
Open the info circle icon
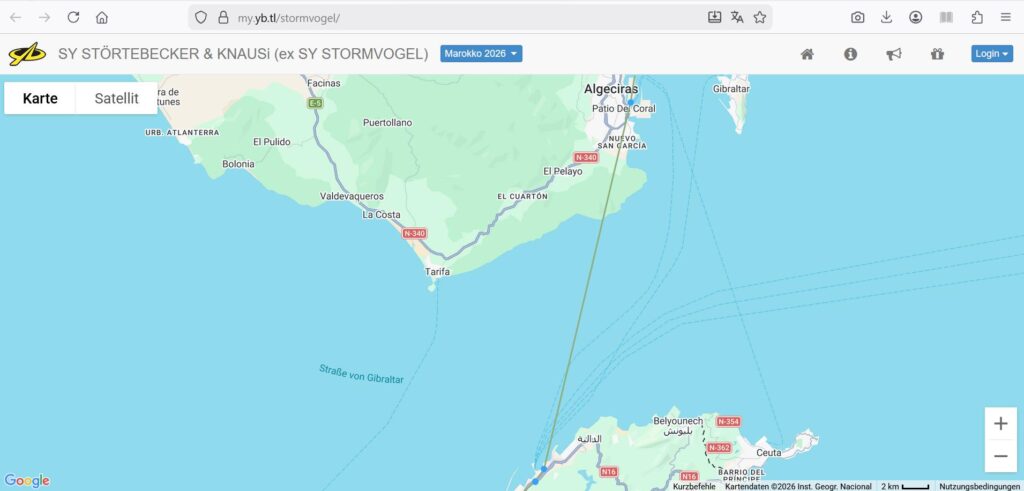click(x=850, y=54)
